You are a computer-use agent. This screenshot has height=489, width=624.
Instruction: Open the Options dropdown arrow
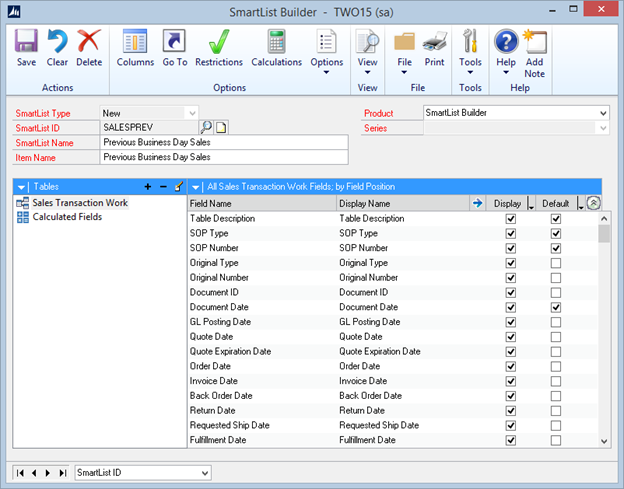pyautogui.click(x=326, y=72)
